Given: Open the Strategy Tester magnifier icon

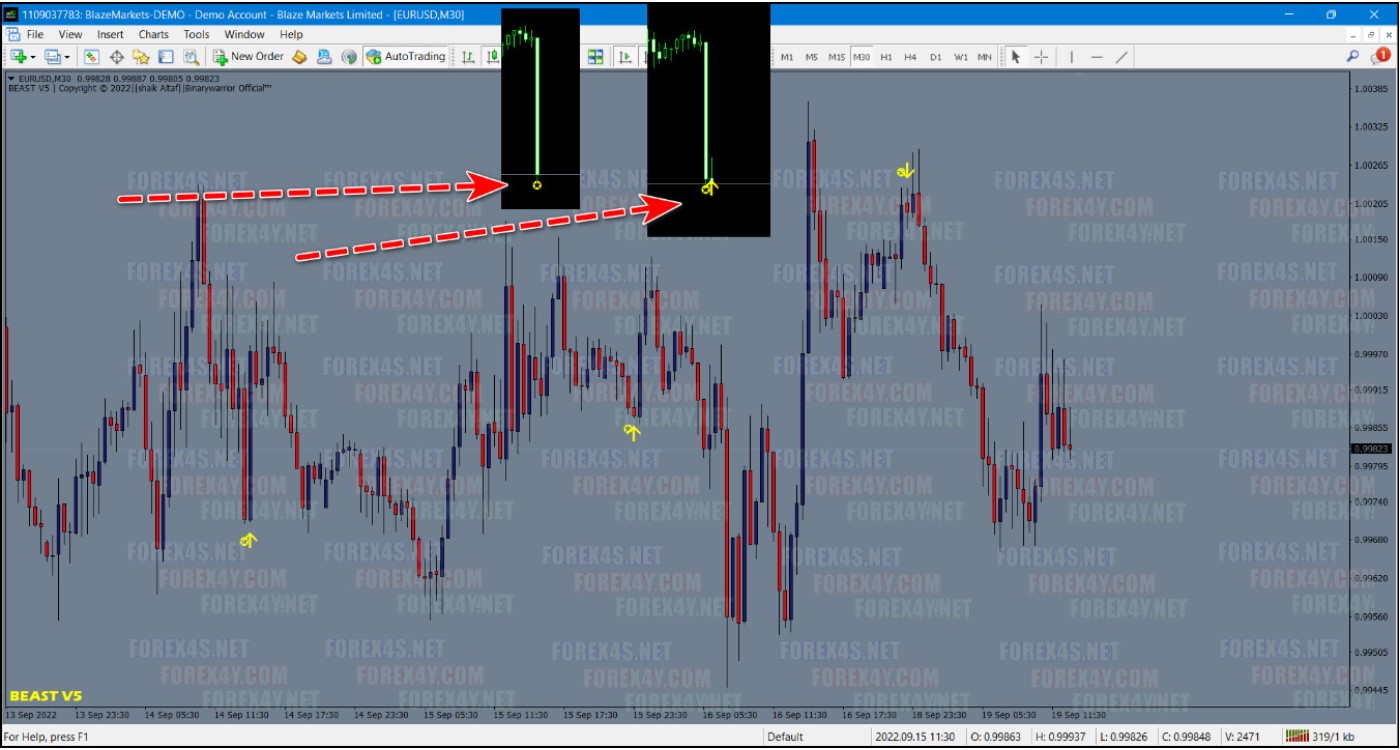Looking at the screenshot, I should 189,57.
